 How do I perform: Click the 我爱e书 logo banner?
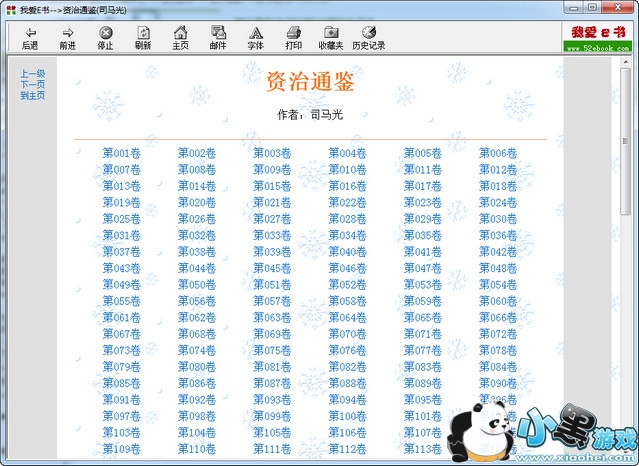[597, 38]
